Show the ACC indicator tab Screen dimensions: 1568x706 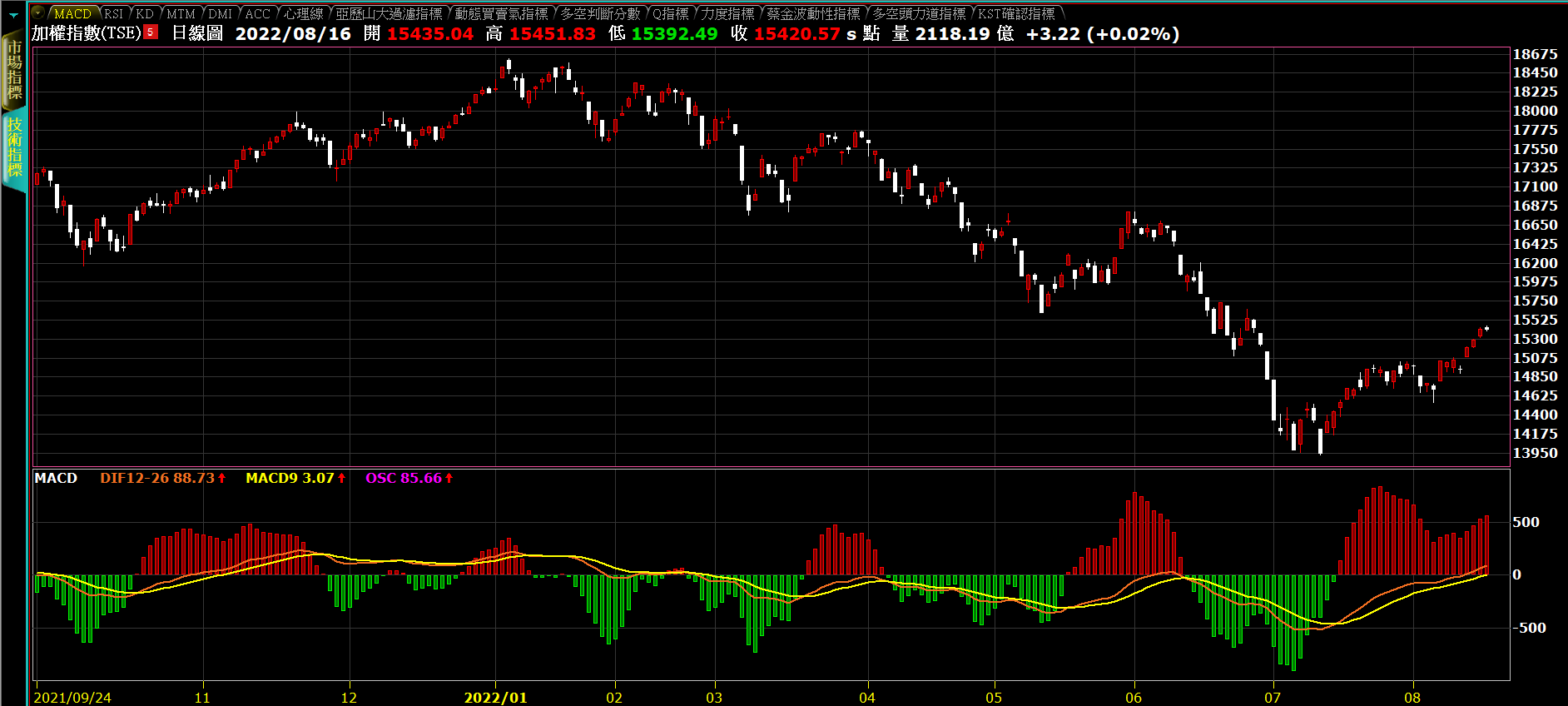pos(258,14)
